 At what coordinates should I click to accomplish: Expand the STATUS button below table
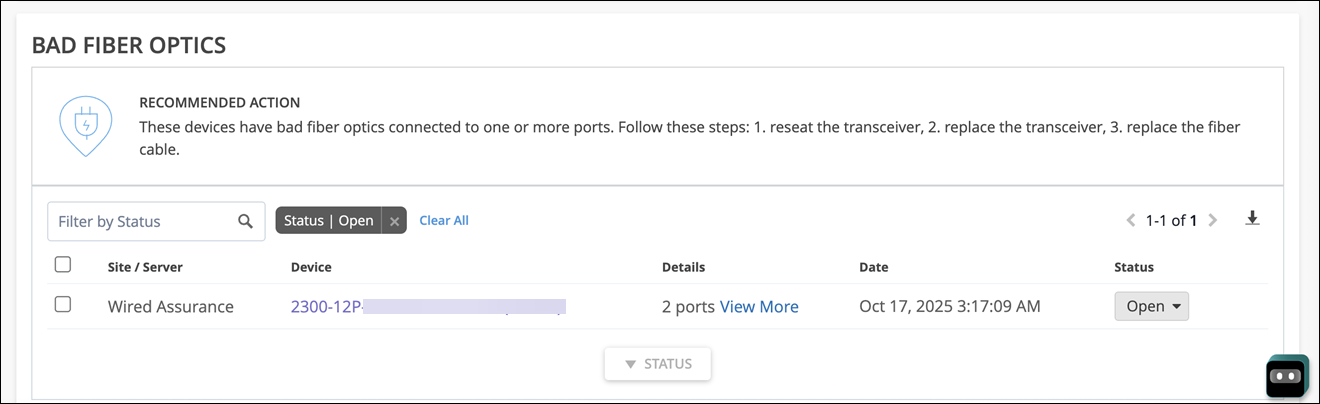(657, 364)
